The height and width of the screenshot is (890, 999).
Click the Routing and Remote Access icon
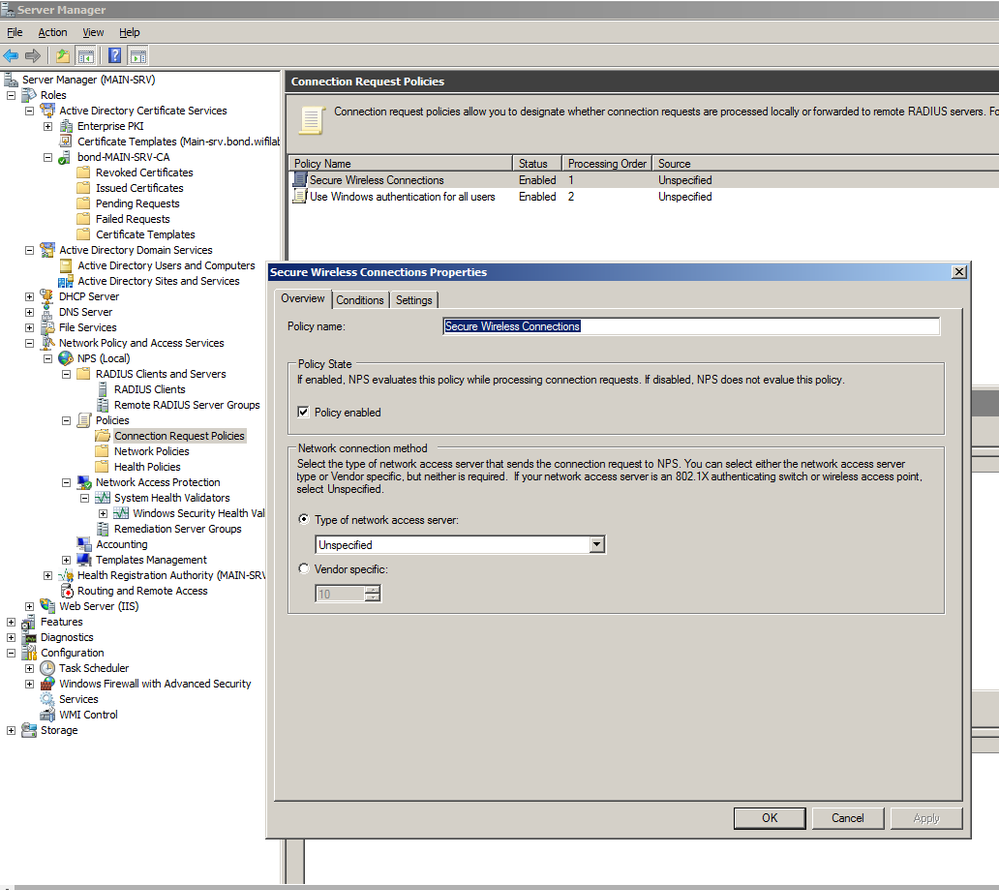(67, 591)
